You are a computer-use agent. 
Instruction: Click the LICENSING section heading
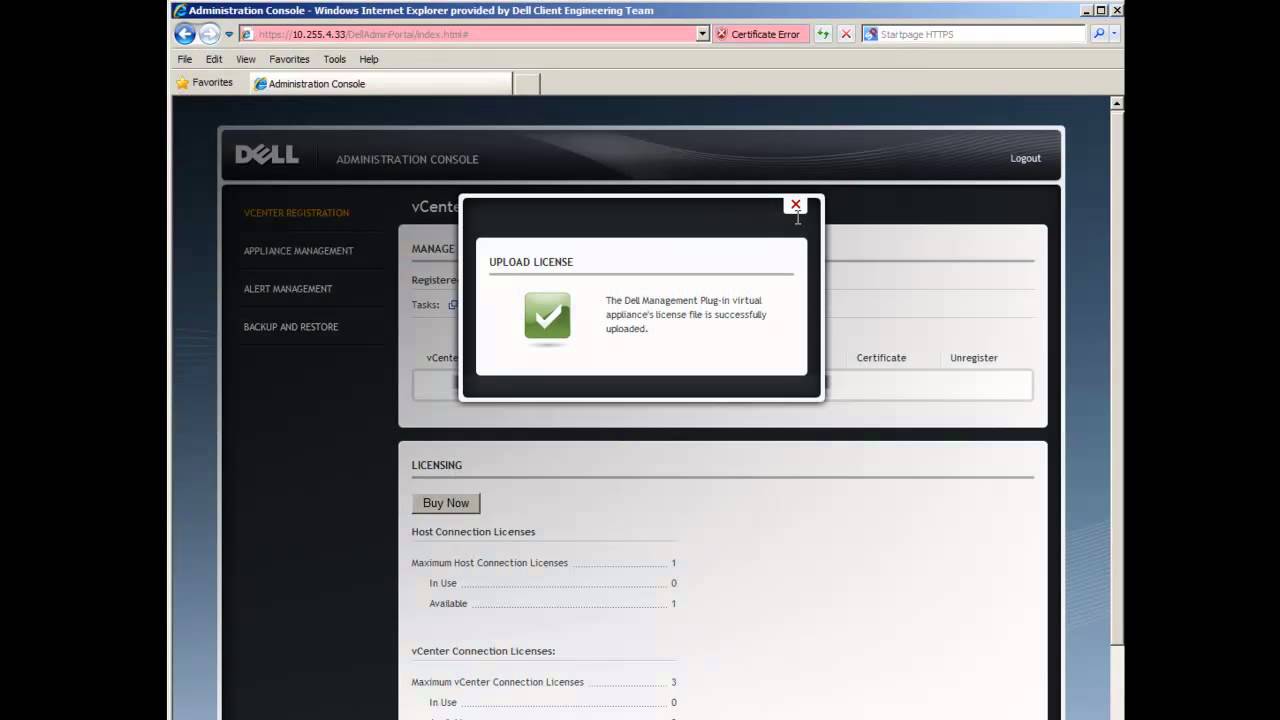pos(437,465)
